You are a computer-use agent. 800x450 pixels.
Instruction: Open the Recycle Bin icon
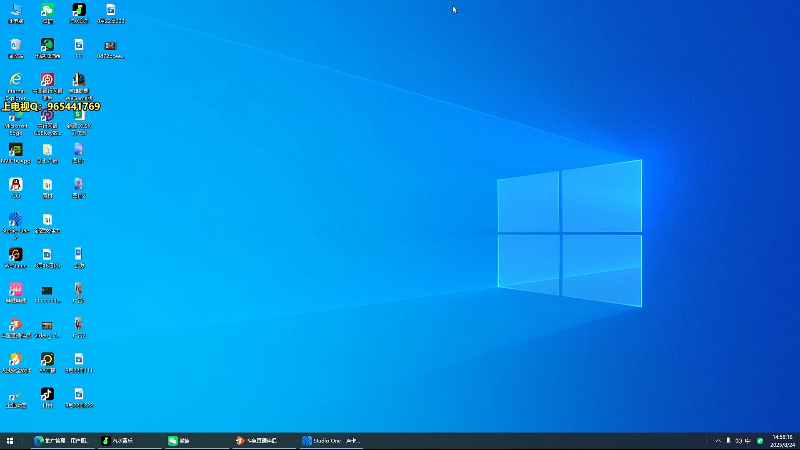pos(16,48)
